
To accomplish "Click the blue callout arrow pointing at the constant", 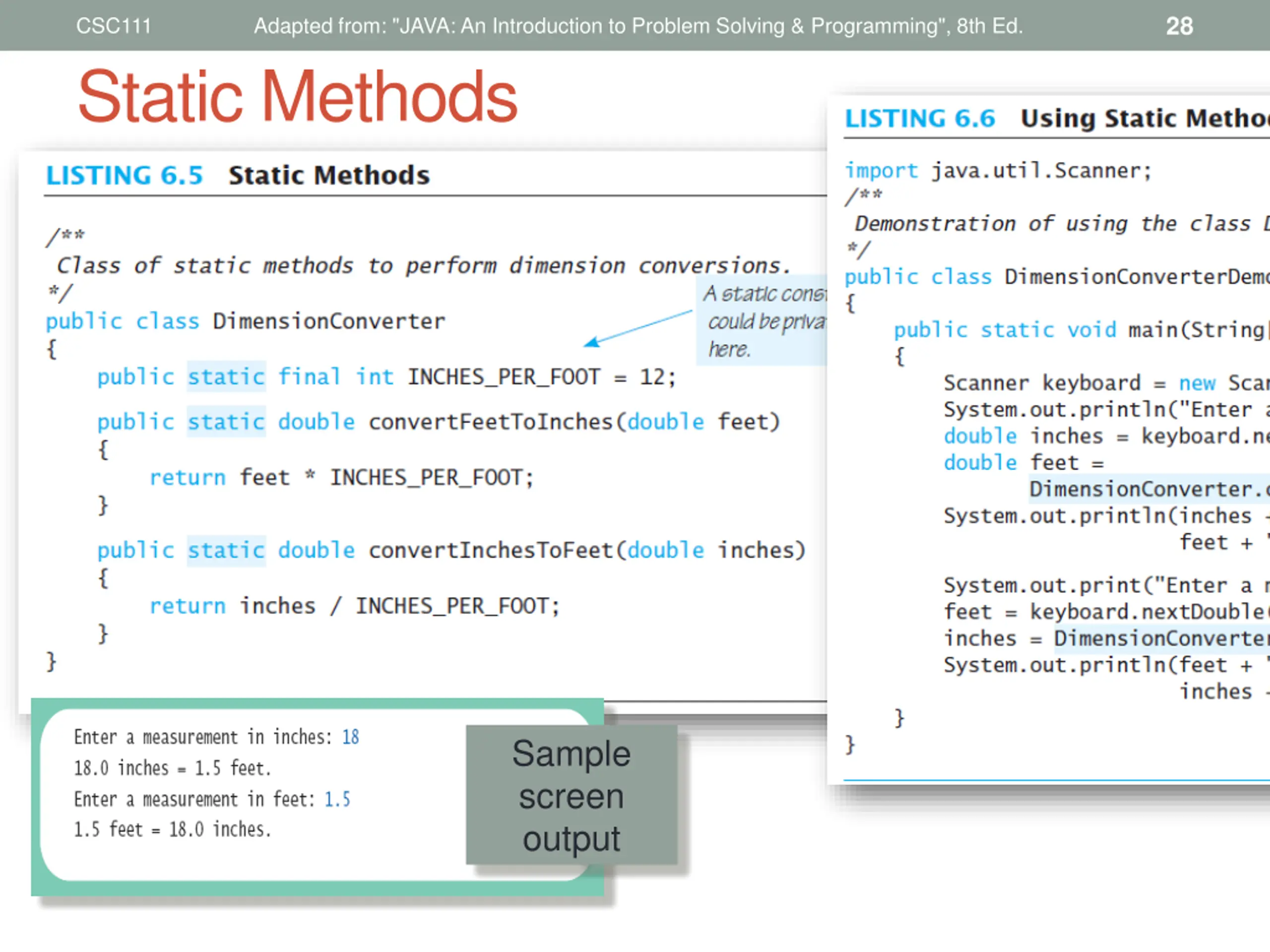I will click(x=637, y=328).
